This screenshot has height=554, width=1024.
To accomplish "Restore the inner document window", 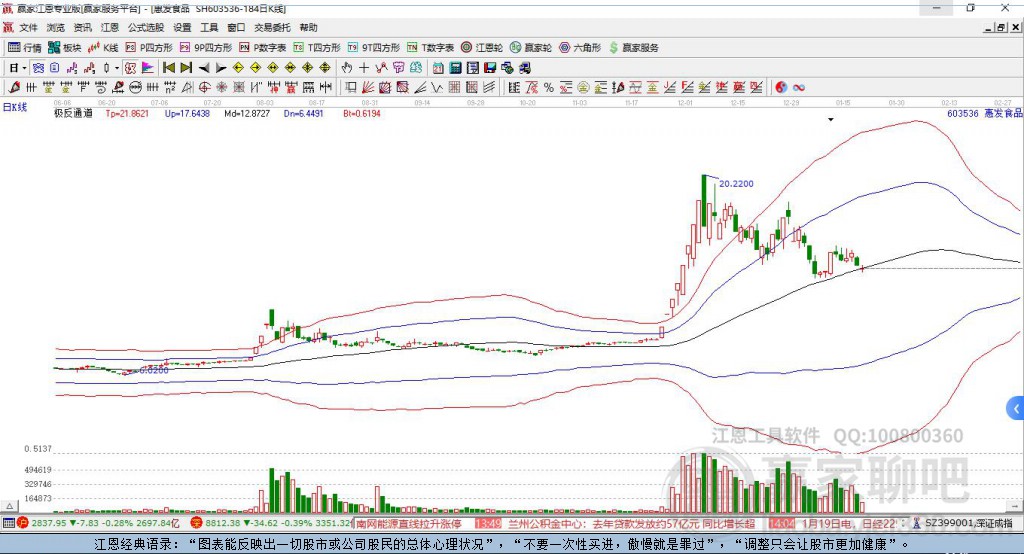I will pyautogui.click(x=1001, y=27).
